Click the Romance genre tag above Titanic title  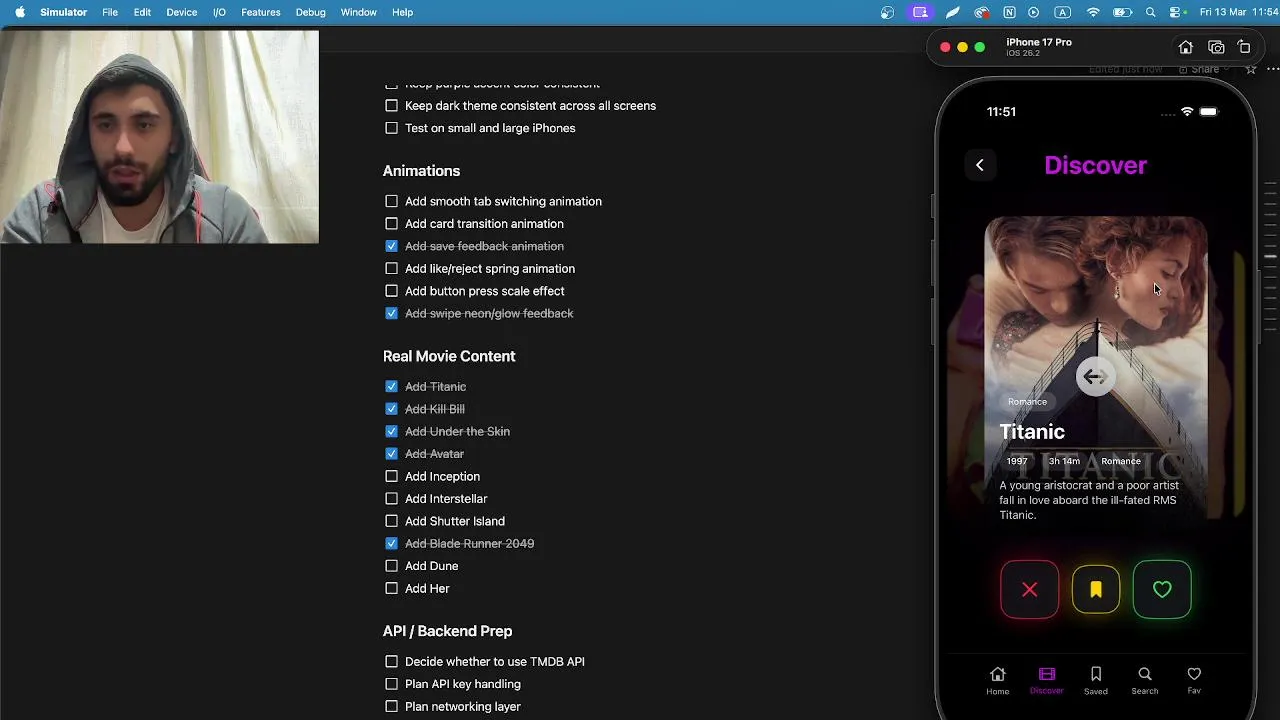[1027, 402]
